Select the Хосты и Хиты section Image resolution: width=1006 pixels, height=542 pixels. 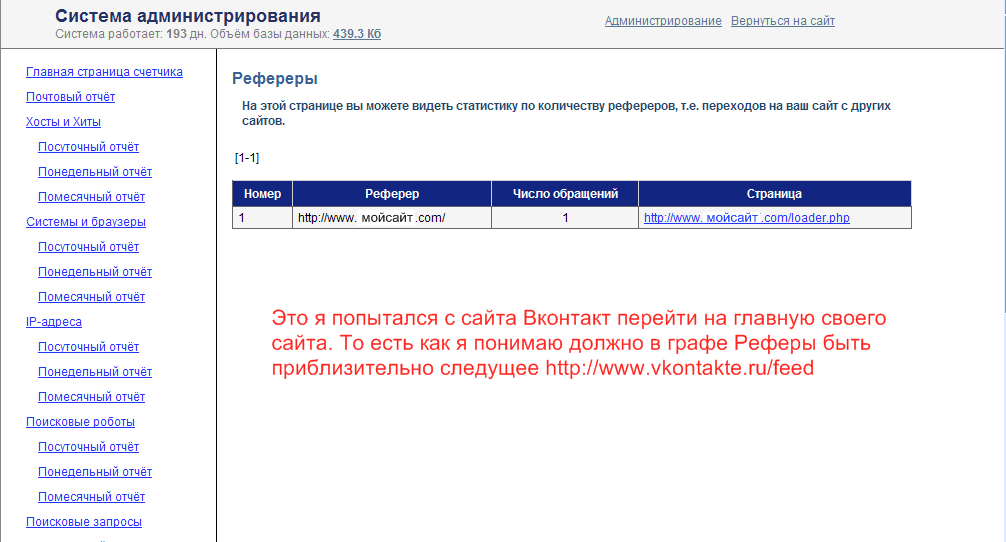[x=63, y=122]
